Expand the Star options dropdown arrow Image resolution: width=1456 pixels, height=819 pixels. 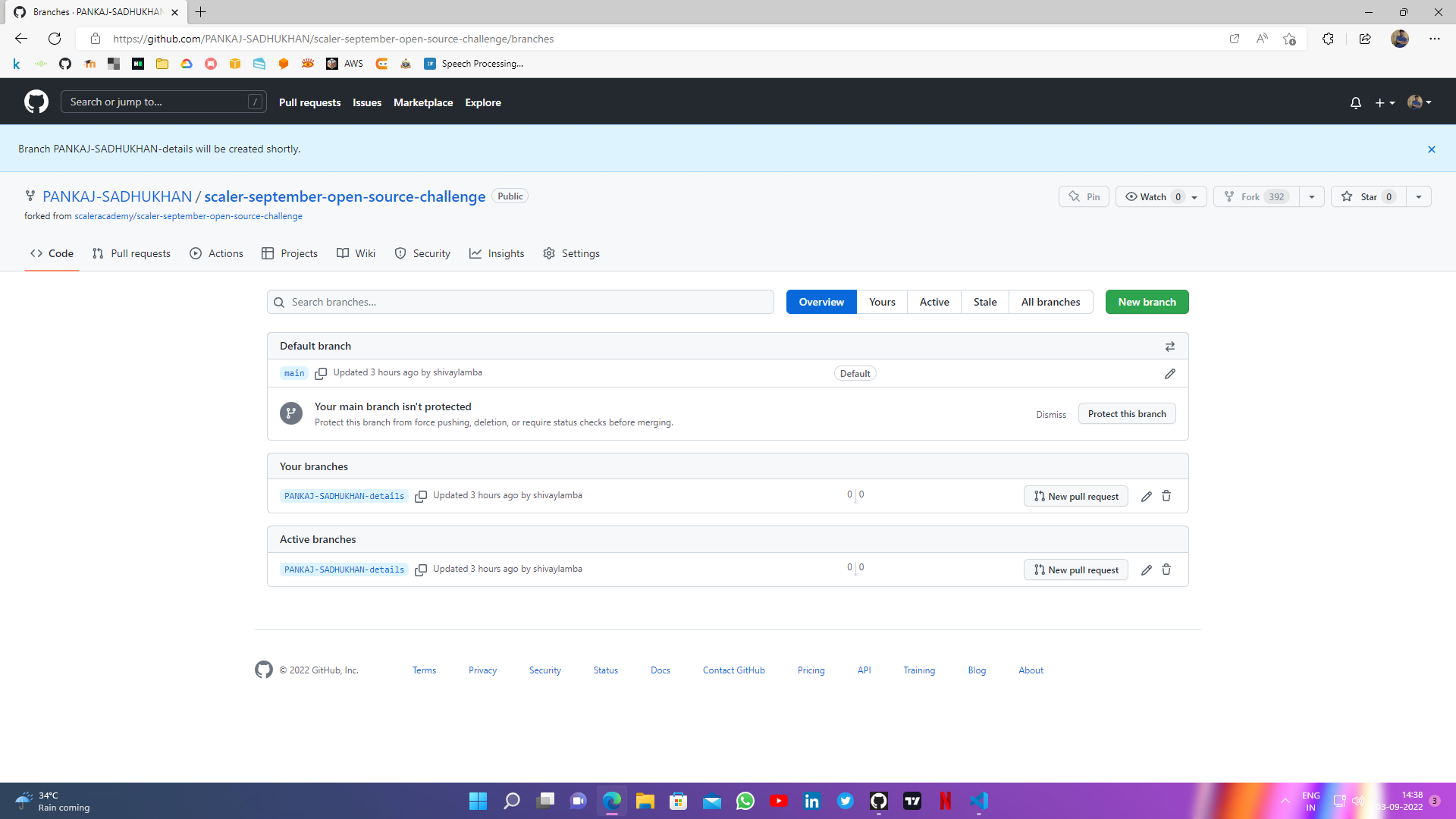coord(1419,196)
